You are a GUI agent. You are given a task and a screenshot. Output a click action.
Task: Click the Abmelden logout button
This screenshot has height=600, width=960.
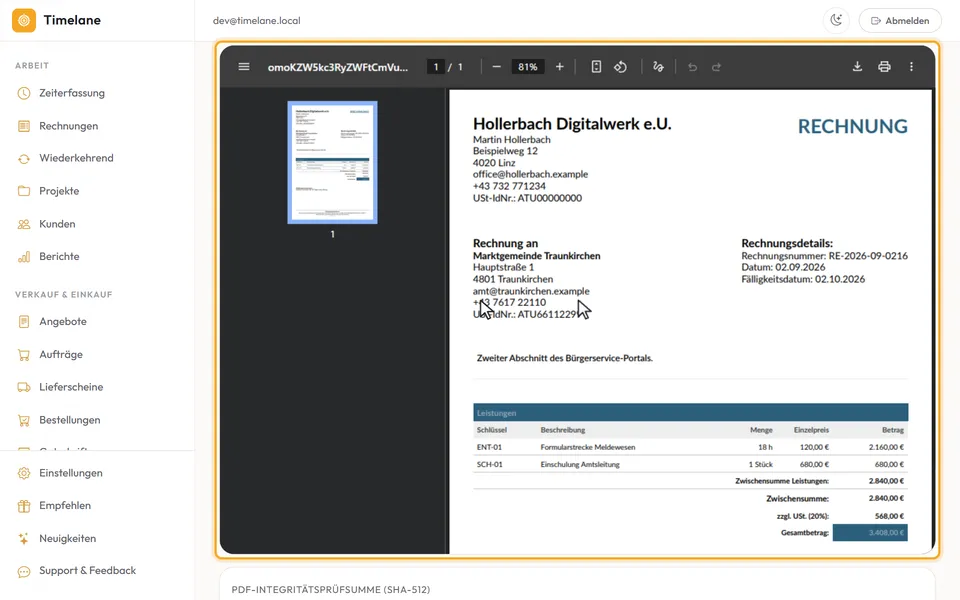coord(900,20)
